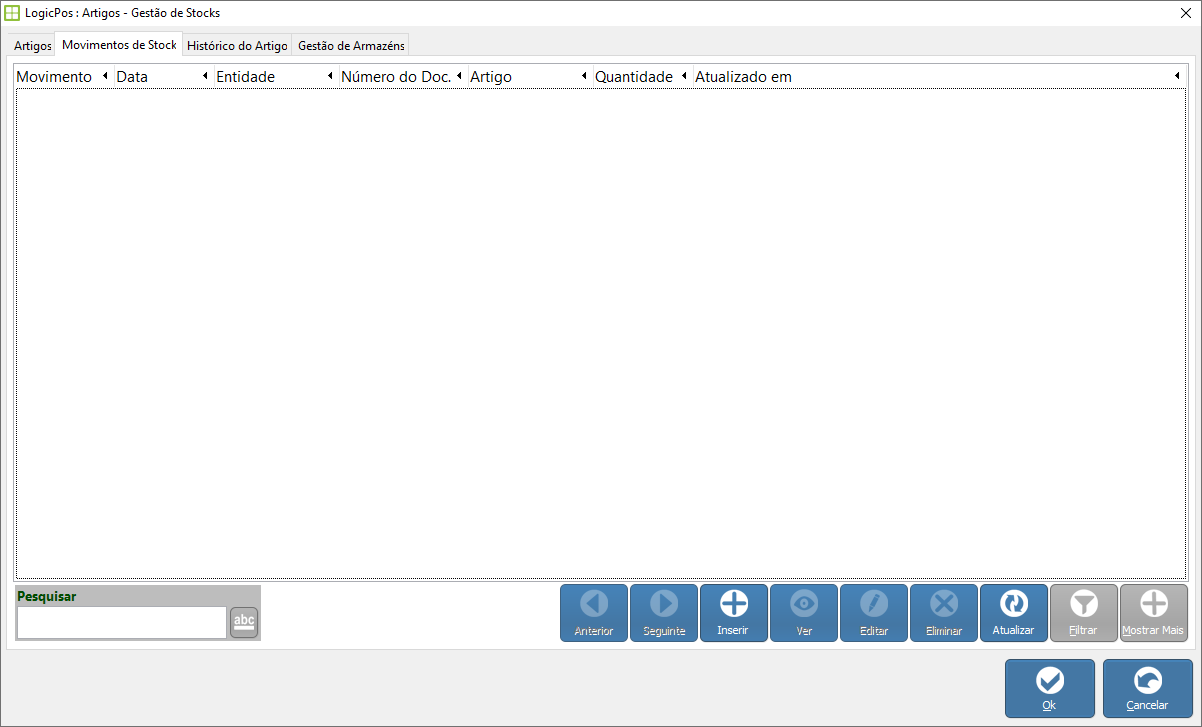Click the Editar pencil icon
The width and height of the screenshot is (1202, 727).
(x=874, y=604)
